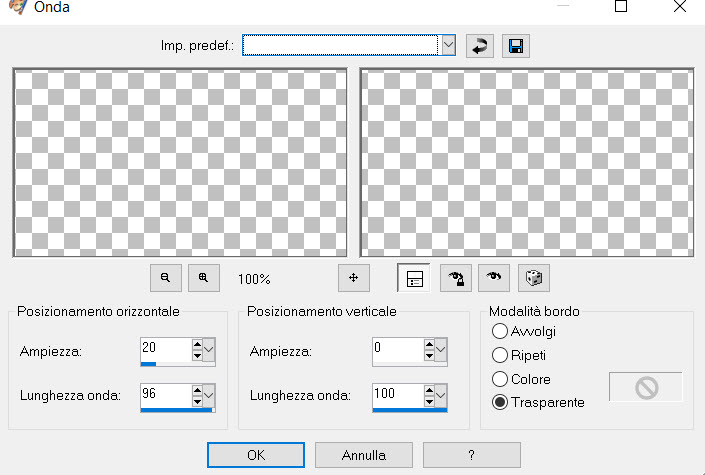Click the Annulla button
Image resolution: width=705 pixels, height=475 pixels.
[x=364, y=455]
